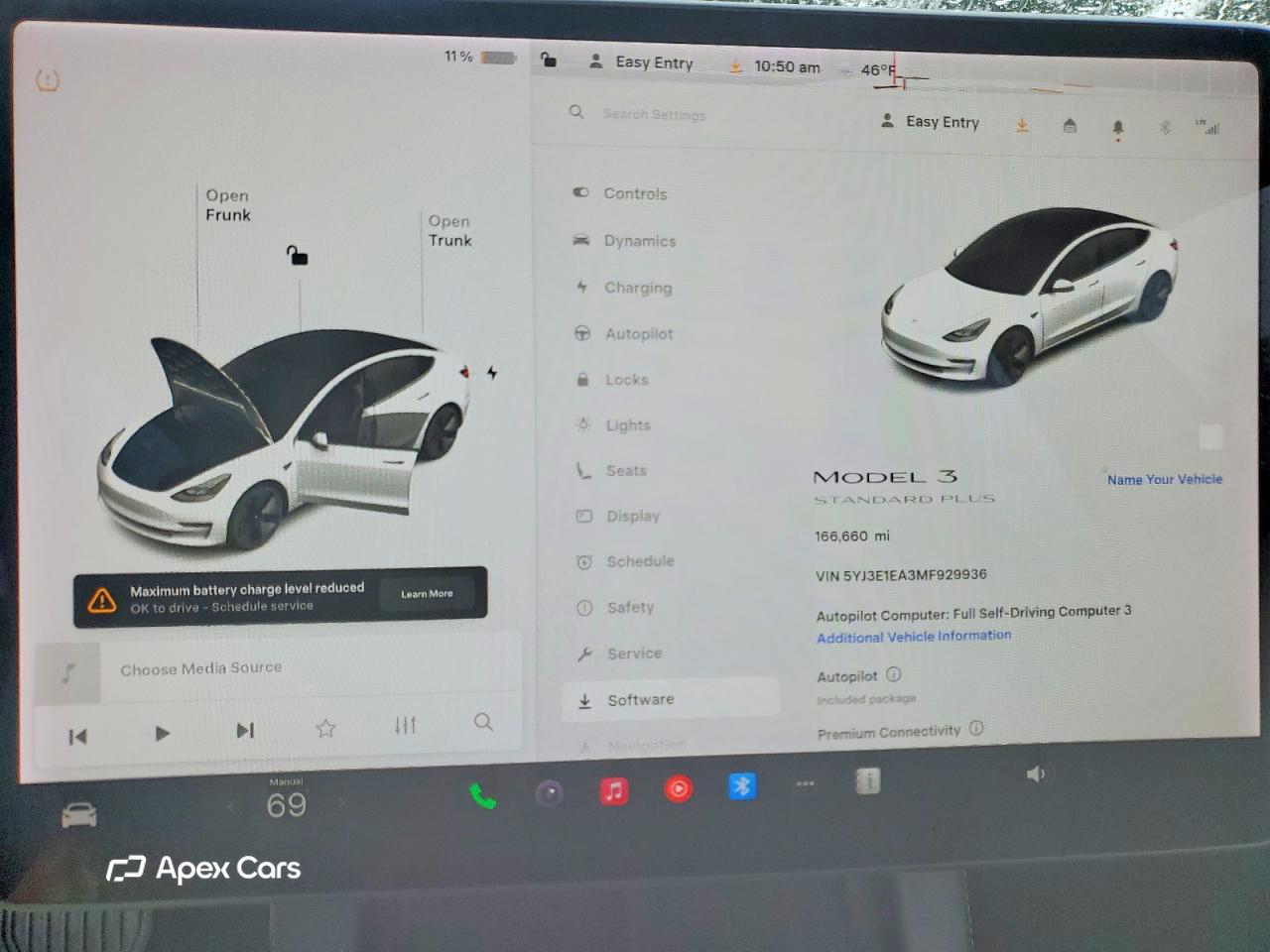1270x952 pixels.
Task: Open Easy Entry profile in settings header
Action: (x=930, y=121)
